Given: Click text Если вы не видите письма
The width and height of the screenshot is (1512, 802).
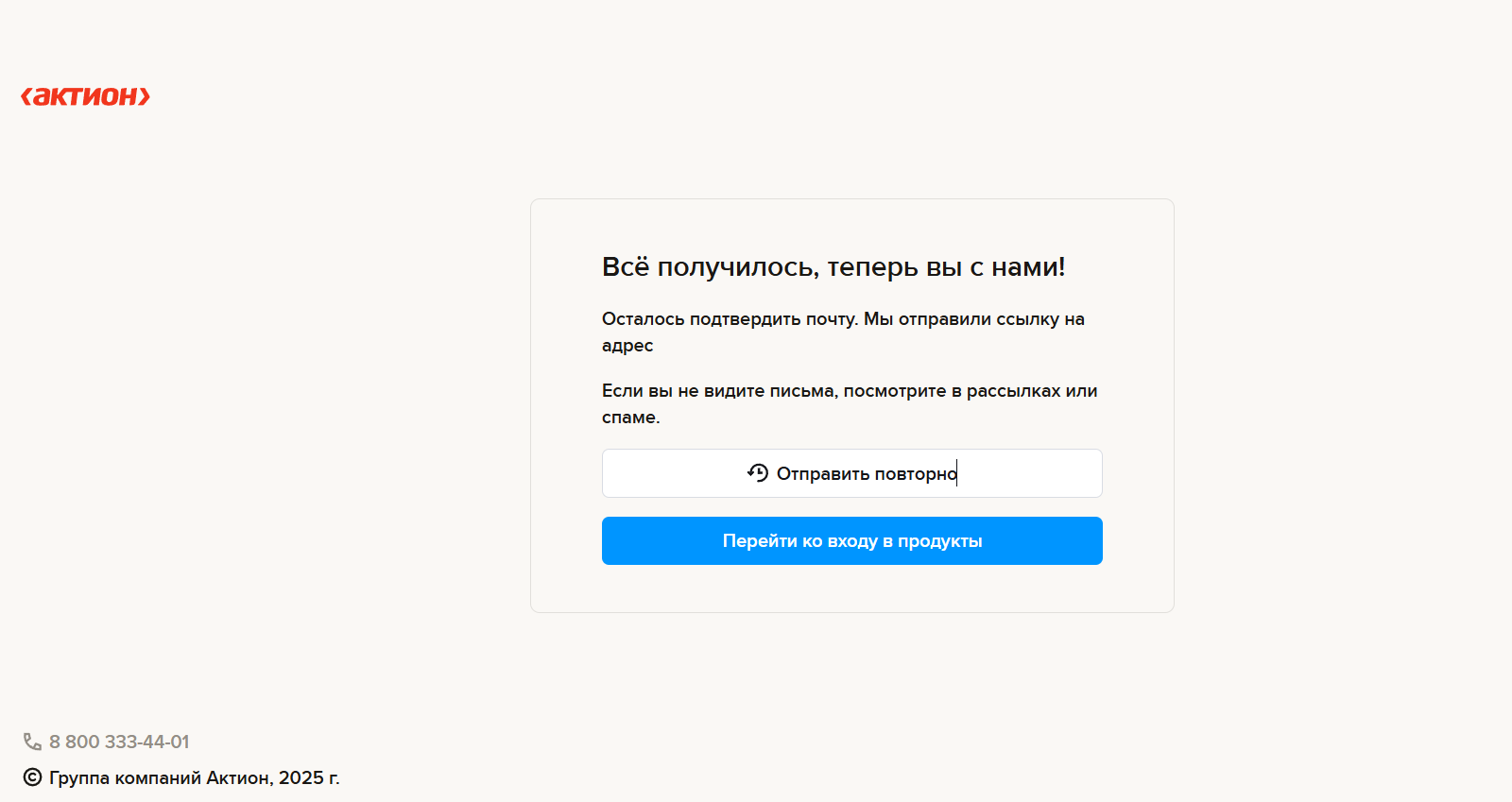Looking at the screenshot, I should point(718,391).
